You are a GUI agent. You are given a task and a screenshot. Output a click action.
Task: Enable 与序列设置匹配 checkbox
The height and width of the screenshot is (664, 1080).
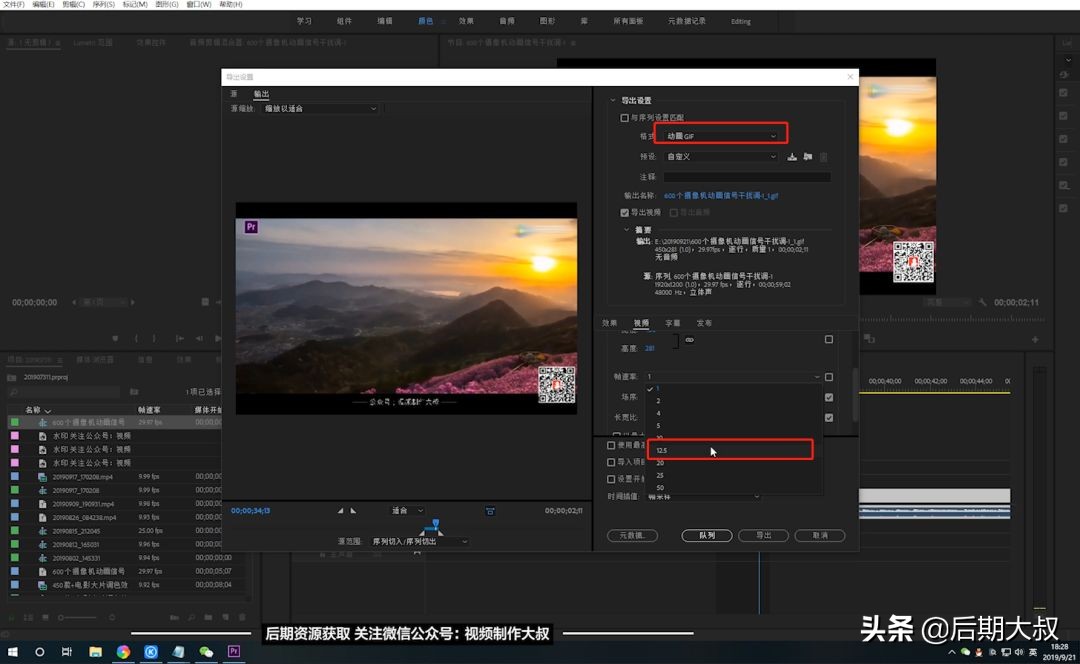[625, 118]
